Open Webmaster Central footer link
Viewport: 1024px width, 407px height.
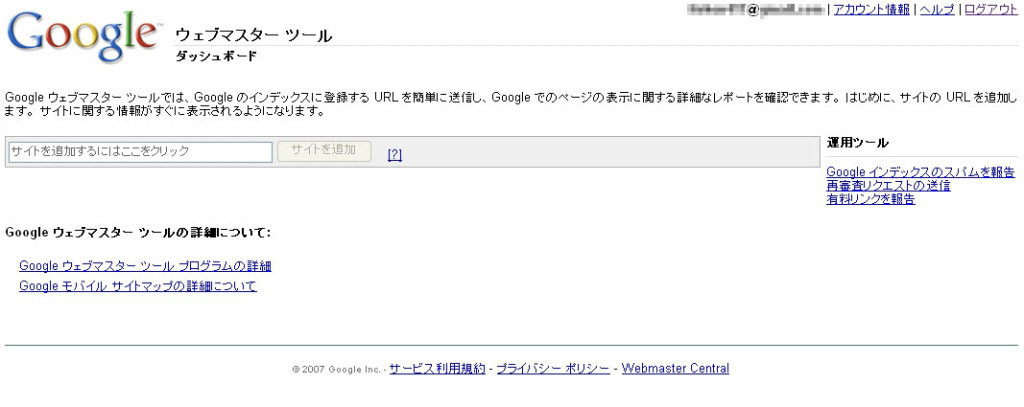pos(675,368)
